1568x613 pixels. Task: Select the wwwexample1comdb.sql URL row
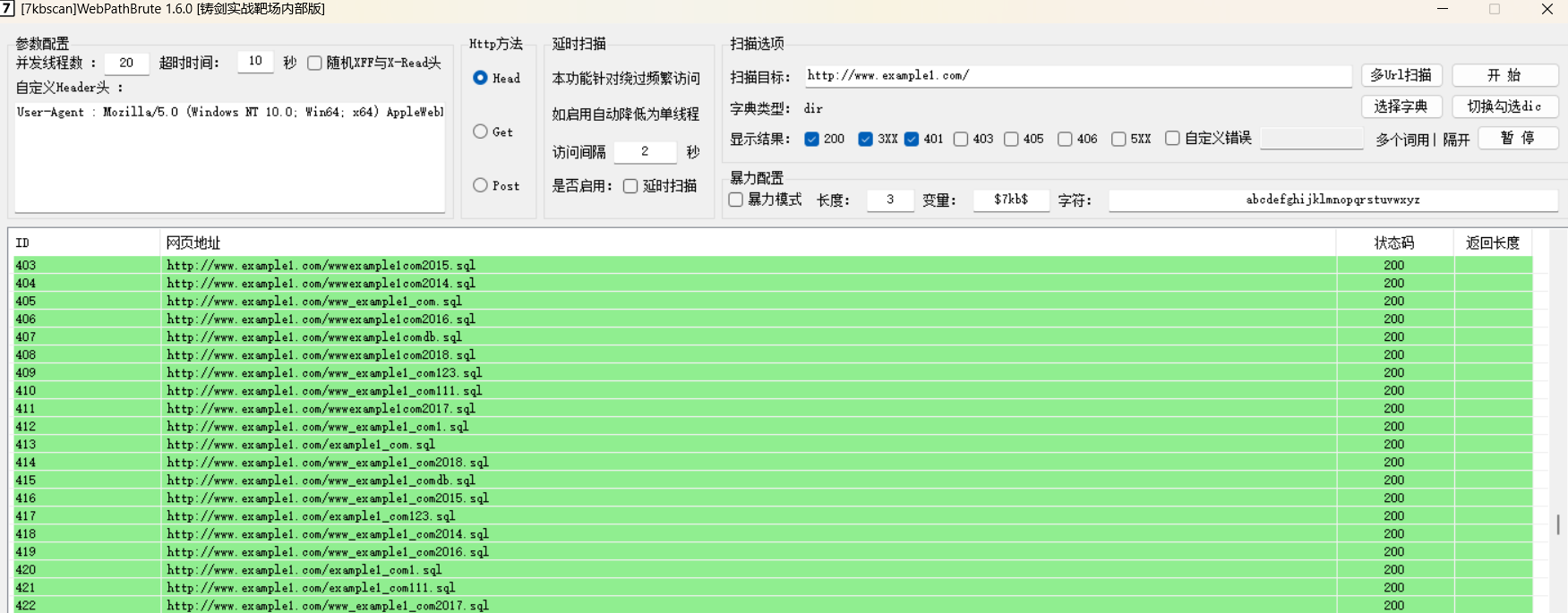tap(773, 337)
